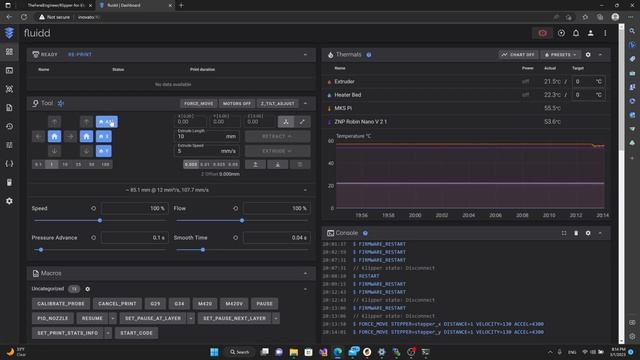Select the 10 jog distance
This screenshot has width=640, height=360.
point(65,164)
